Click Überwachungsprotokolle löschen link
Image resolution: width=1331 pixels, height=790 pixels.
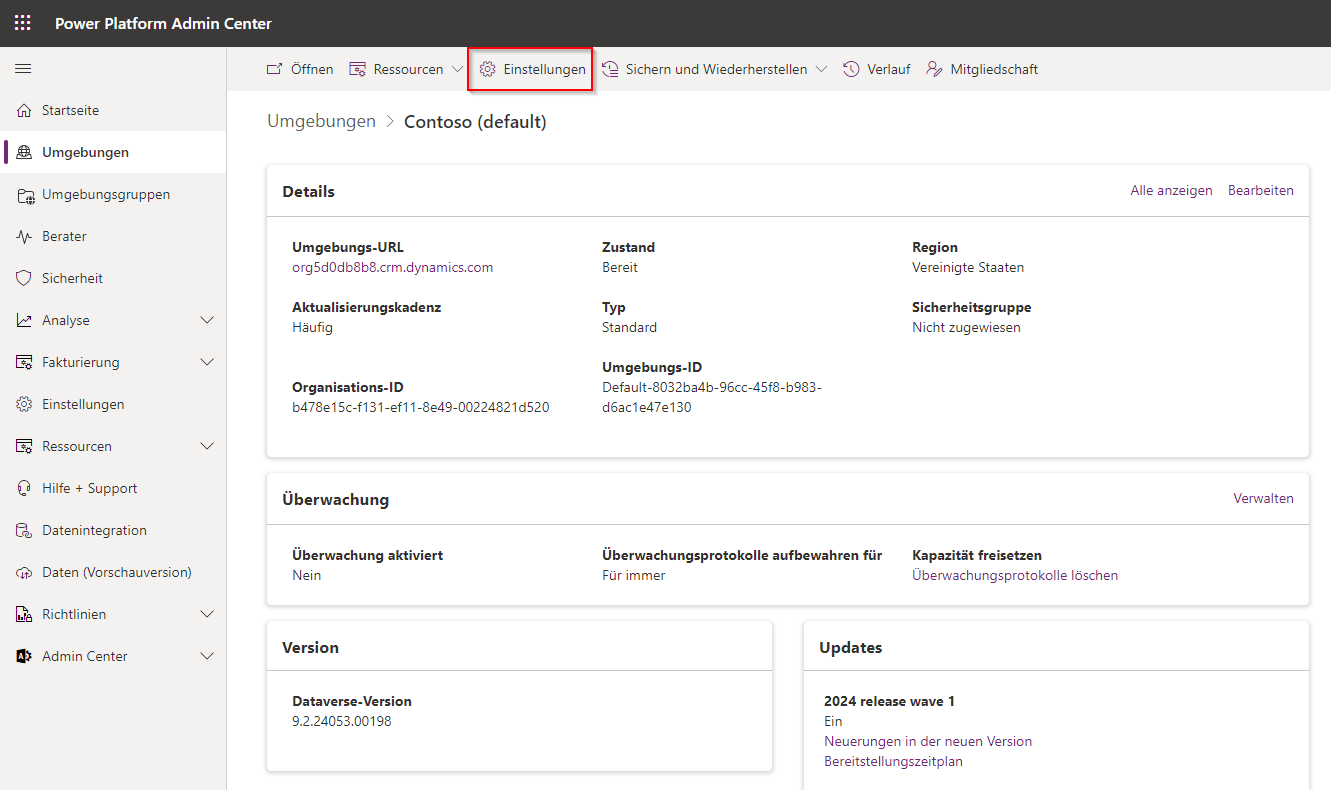point(1015,576)
